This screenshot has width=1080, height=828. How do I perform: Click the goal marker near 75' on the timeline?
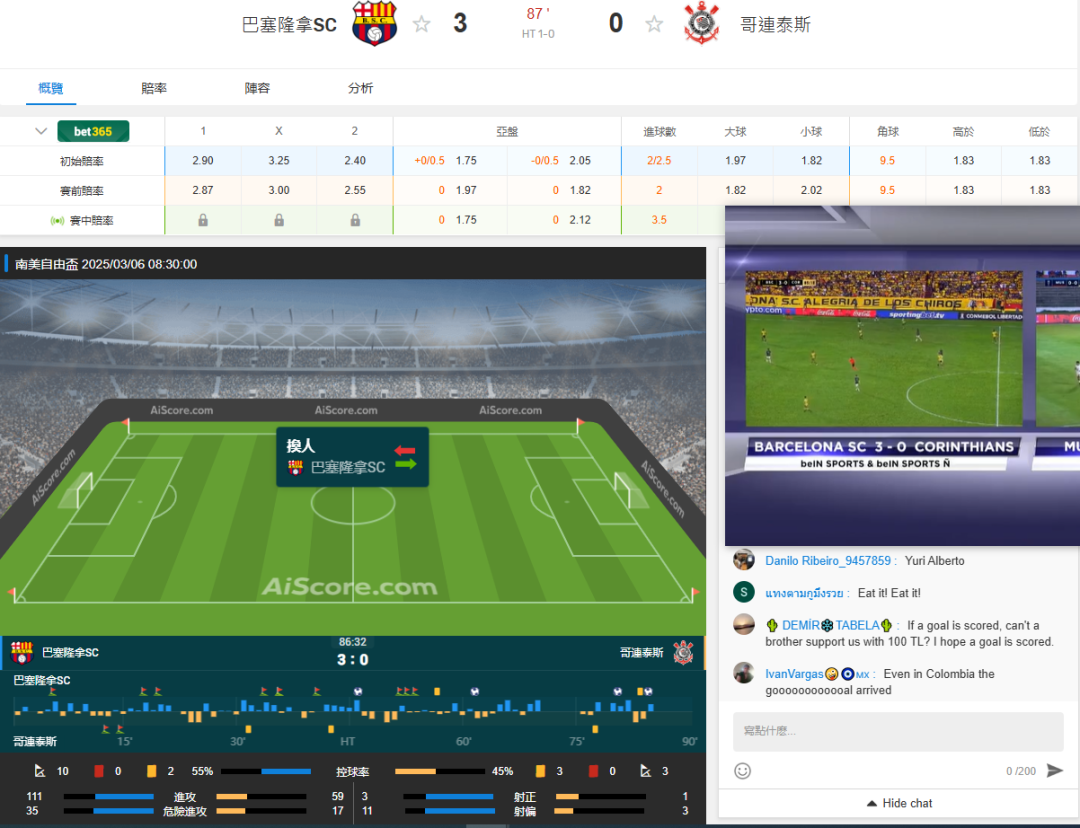coord(617,691)
